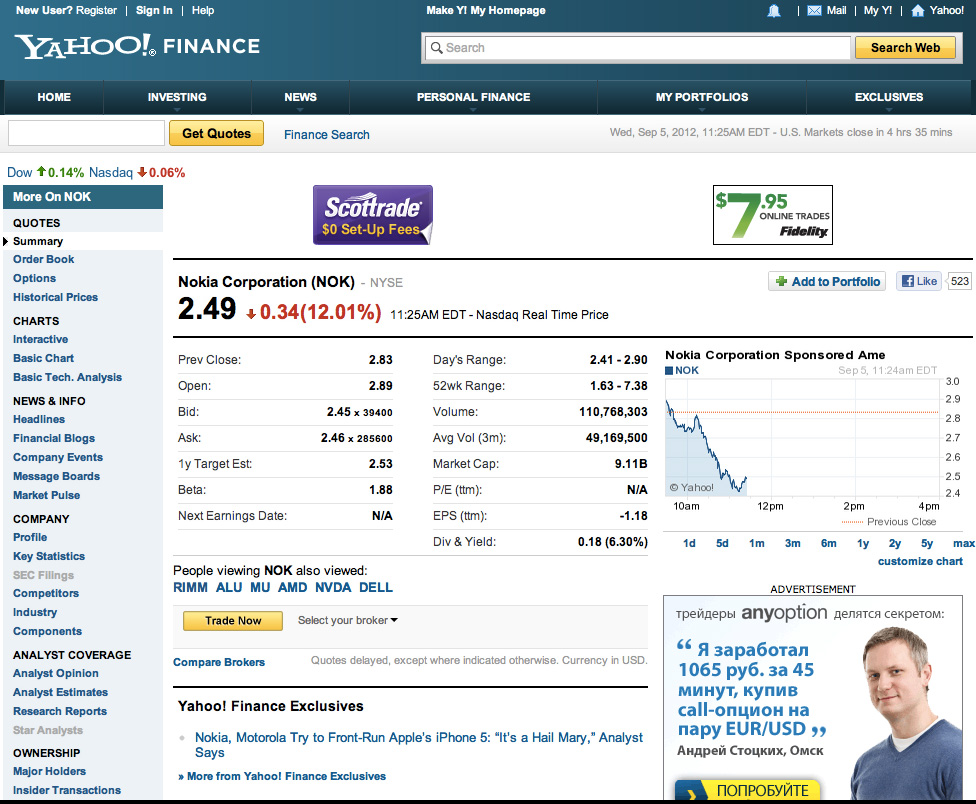Select the 1y chart range
The image size is (976, 804).
tap(863, 543)
